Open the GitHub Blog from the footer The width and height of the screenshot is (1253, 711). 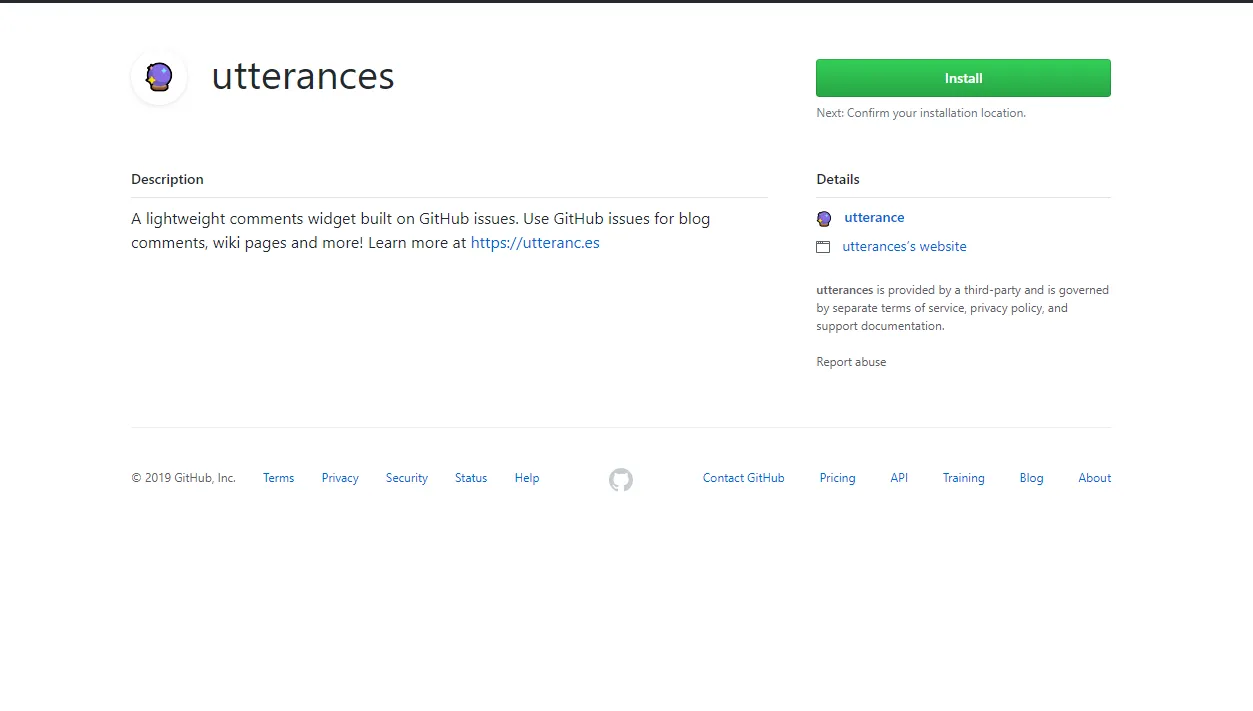point(1031,477)
